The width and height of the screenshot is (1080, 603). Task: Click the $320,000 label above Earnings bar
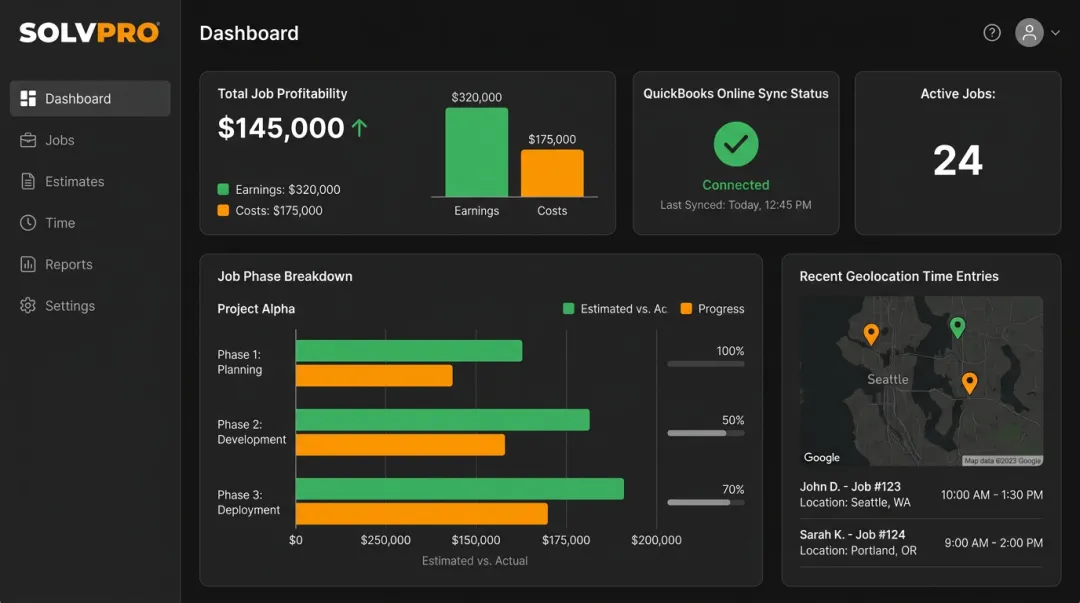477,97
